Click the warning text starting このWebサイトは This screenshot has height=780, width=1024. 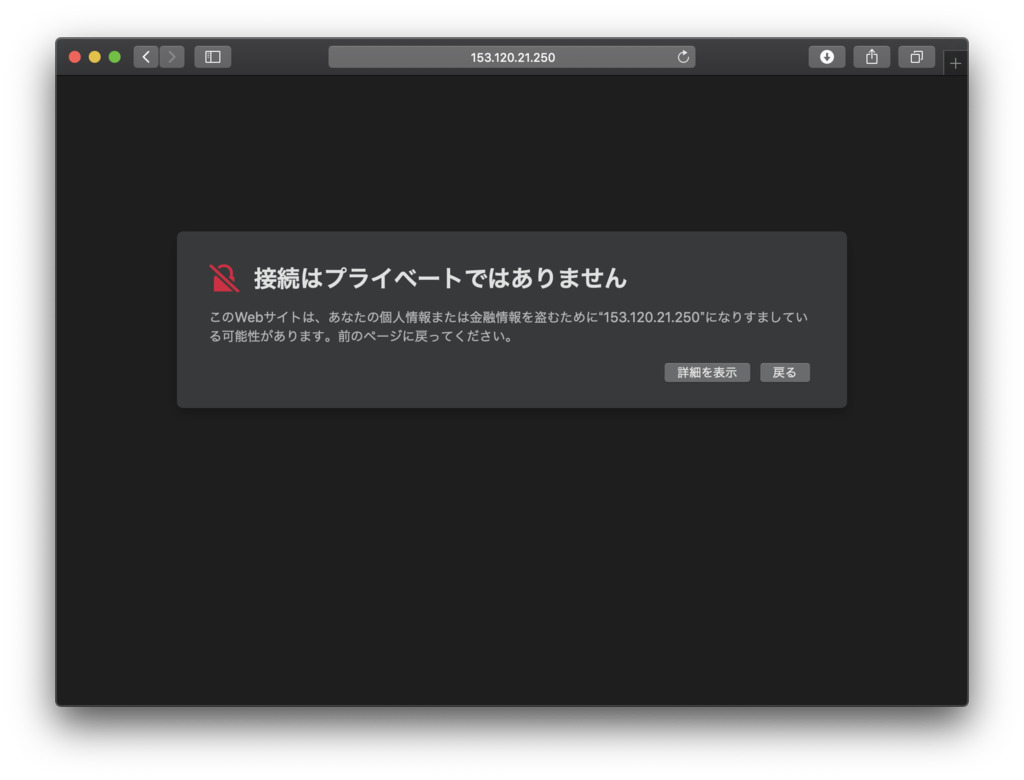508,327
